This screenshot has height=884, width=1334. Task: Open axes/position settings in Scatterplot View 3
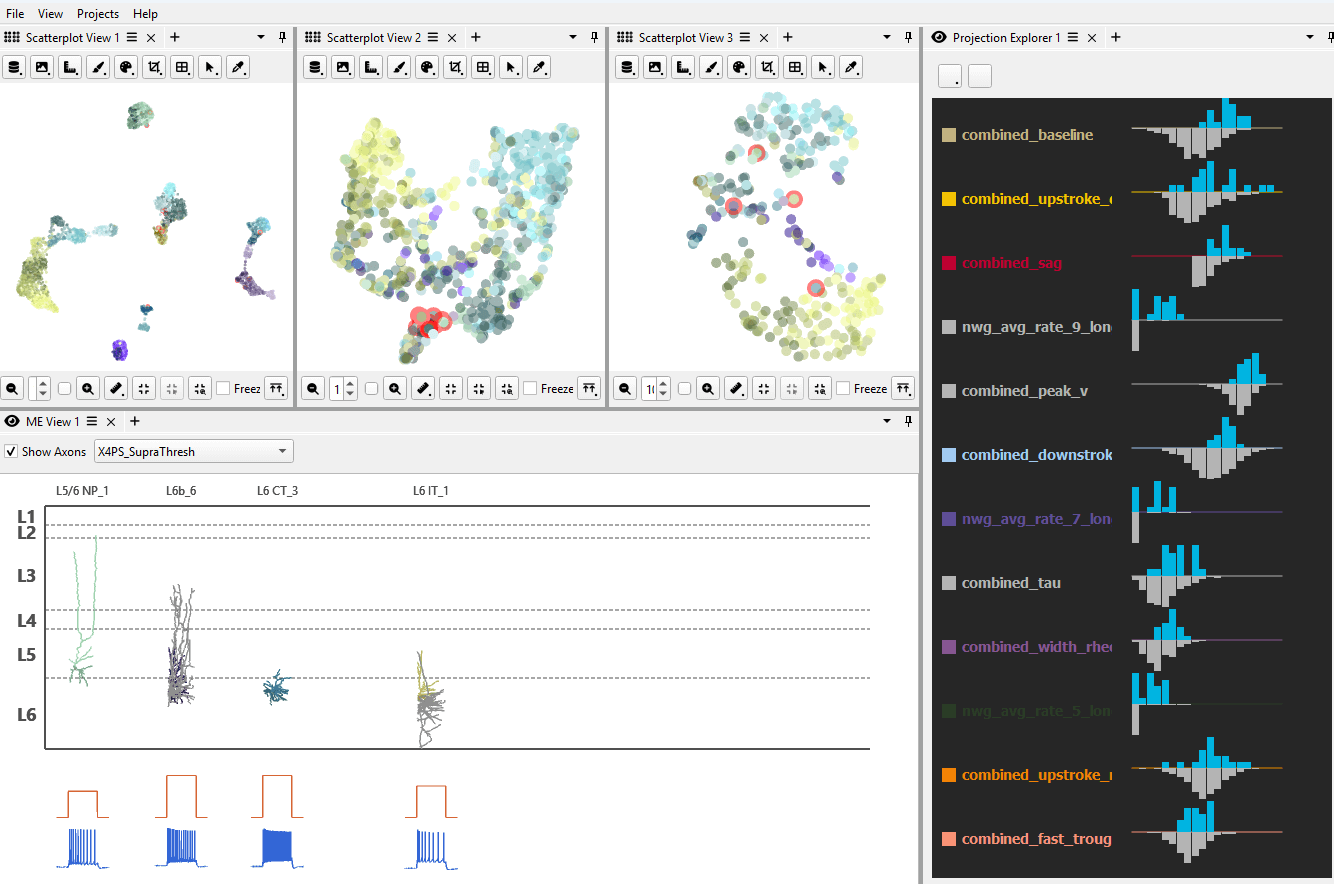point(683,67)
